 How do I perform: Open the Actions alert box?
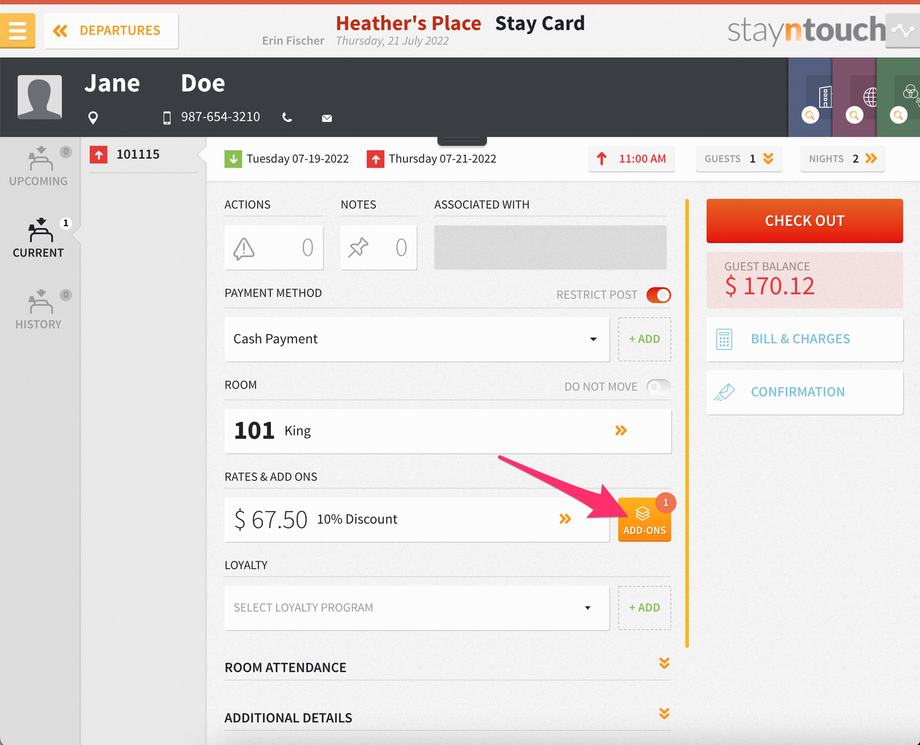(x=273, y=248)
